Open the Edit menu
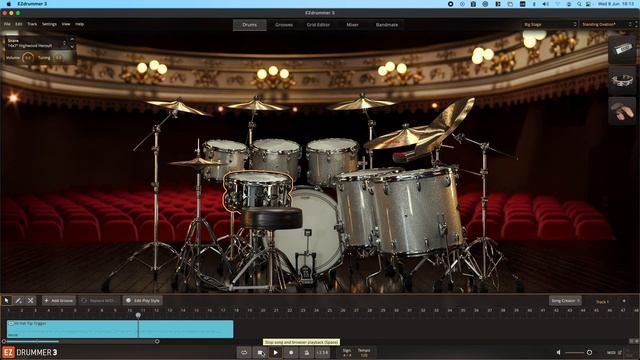 [19, 24]
